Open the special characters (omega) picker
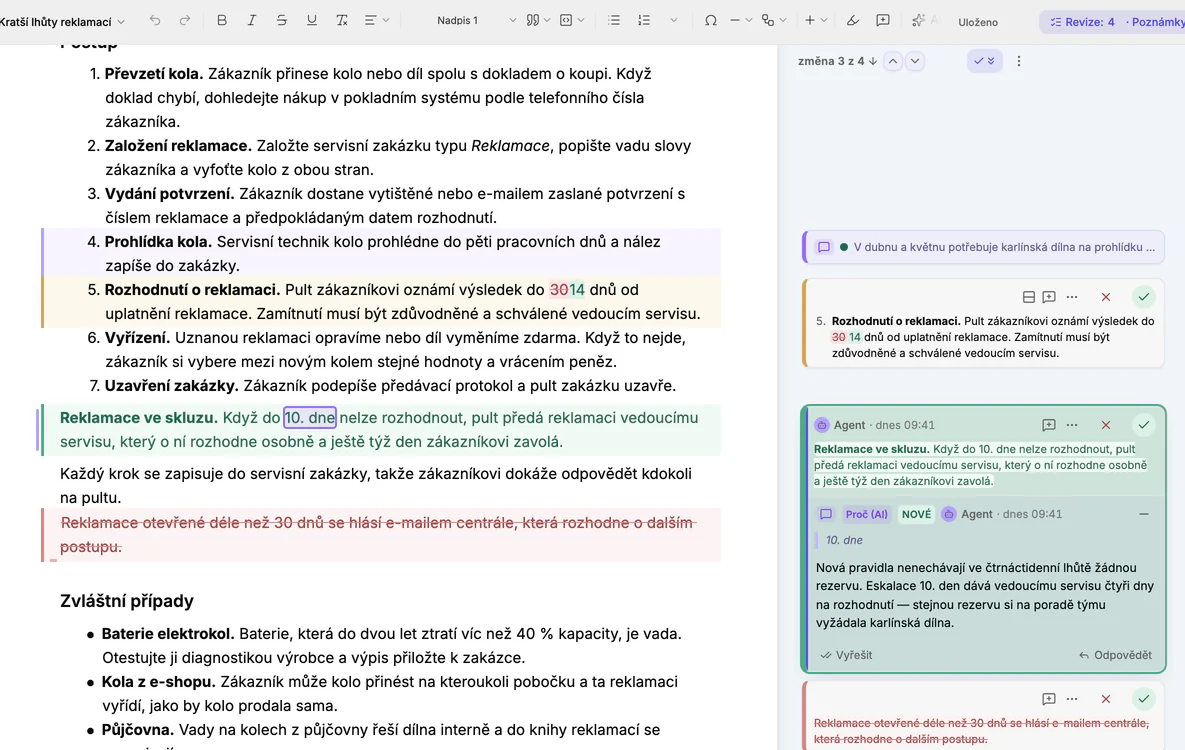The image size is (1185, 750). [x=710, y=20]
